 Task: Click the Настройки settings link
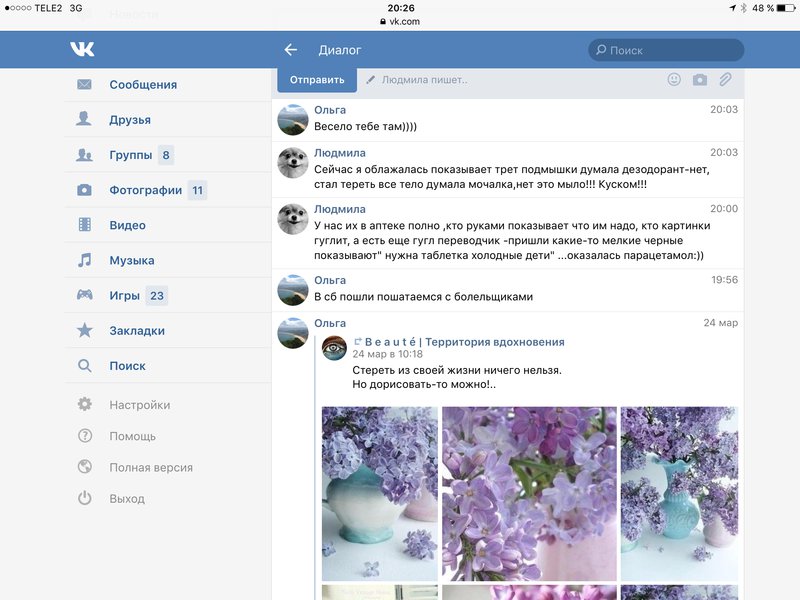[x=140, y=405]
